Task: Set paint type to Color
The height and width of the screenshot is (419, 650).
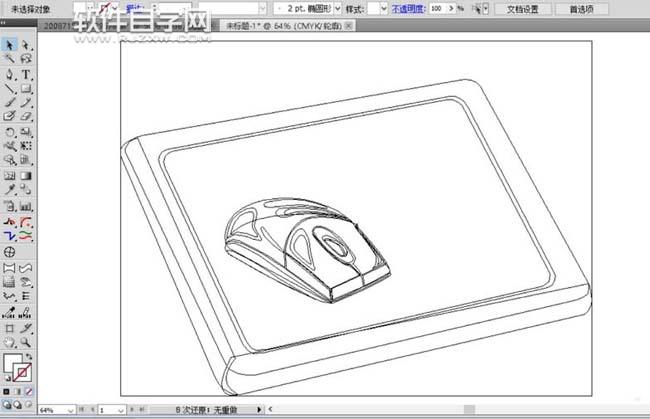Action: (x=6, y=391)
